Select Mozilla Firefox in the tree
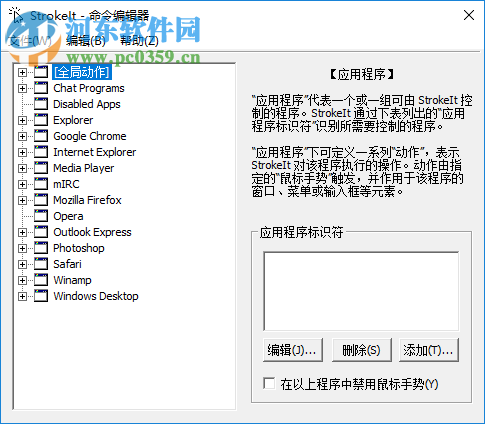The image size is (485, 424). point(87,200)
